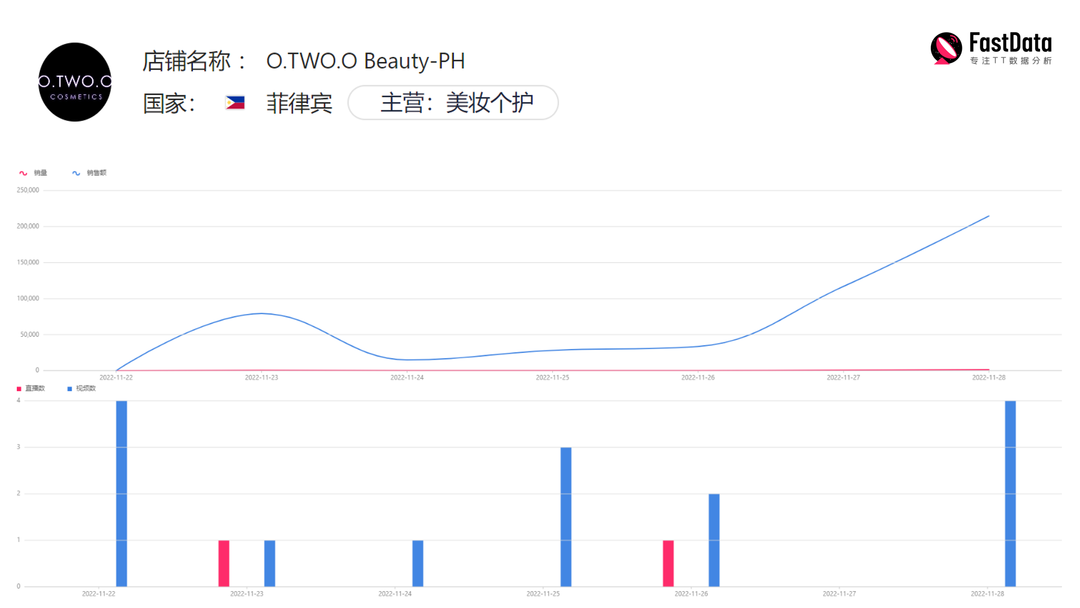This screenshot has height=608, width=1080.
Task: Click the 专注TT数据分析 tagline
Action: [x=1011, y=61]
